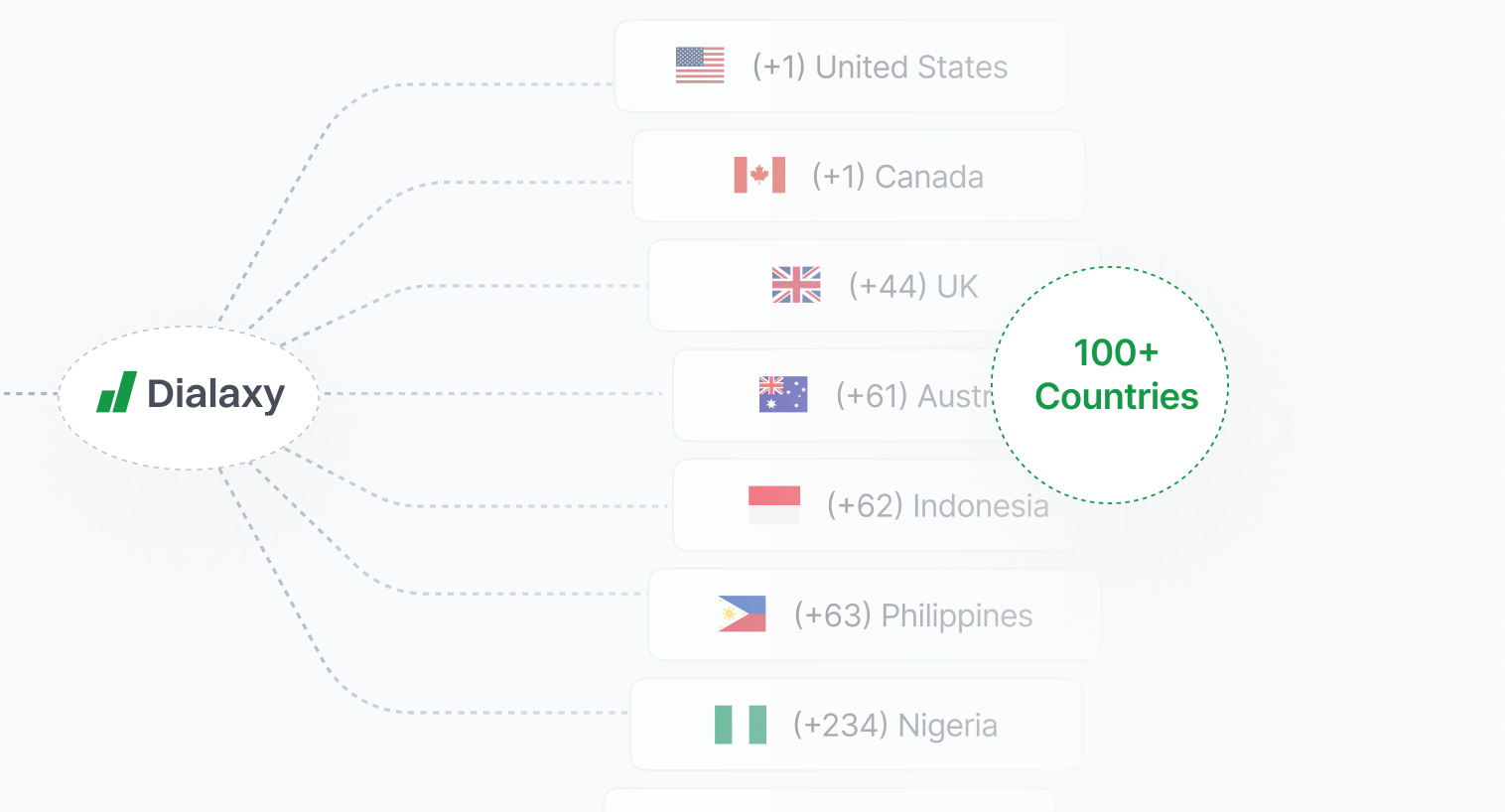Choose the (+1) United States label
The image size is (1505, 812).
coord(880,67)
